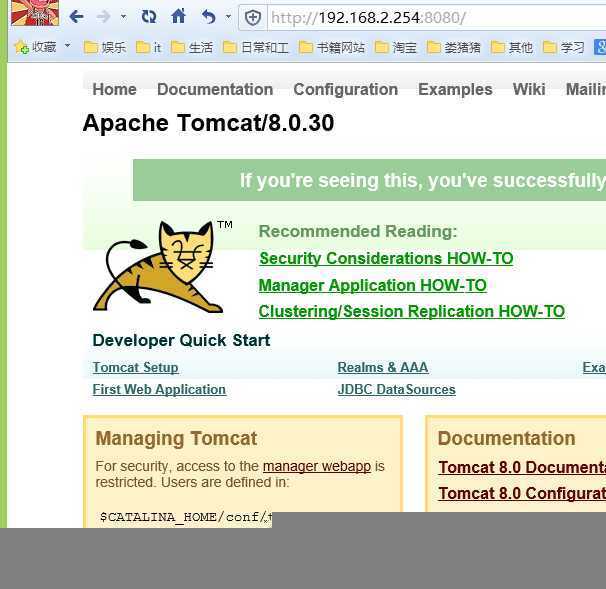Screen dimensions: 606x589
Task: Click the shield security icon in address bar
Action: tap(253, 18)
